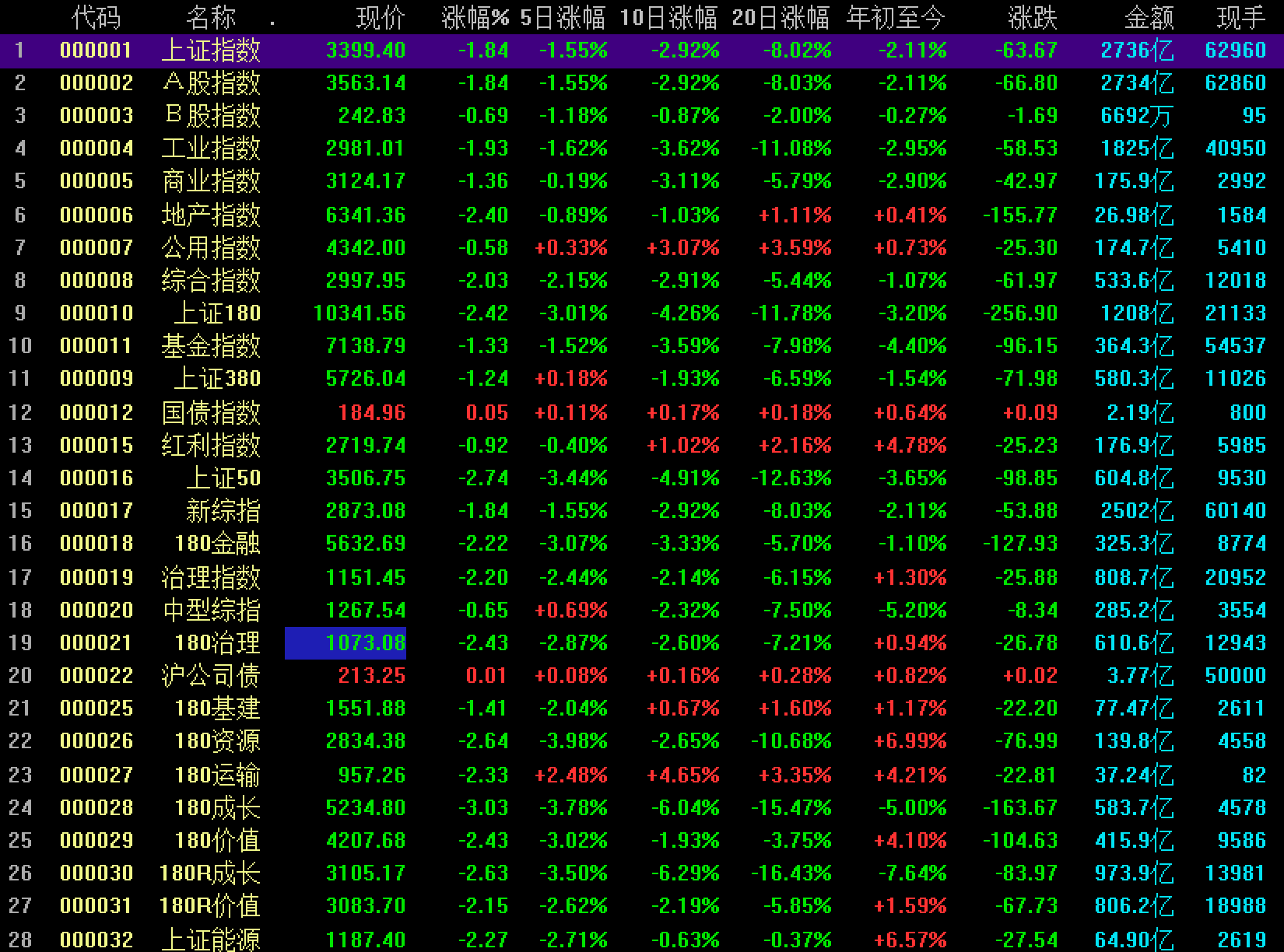Click +3.59% 20-day change of 公用指数

point(795,248)
